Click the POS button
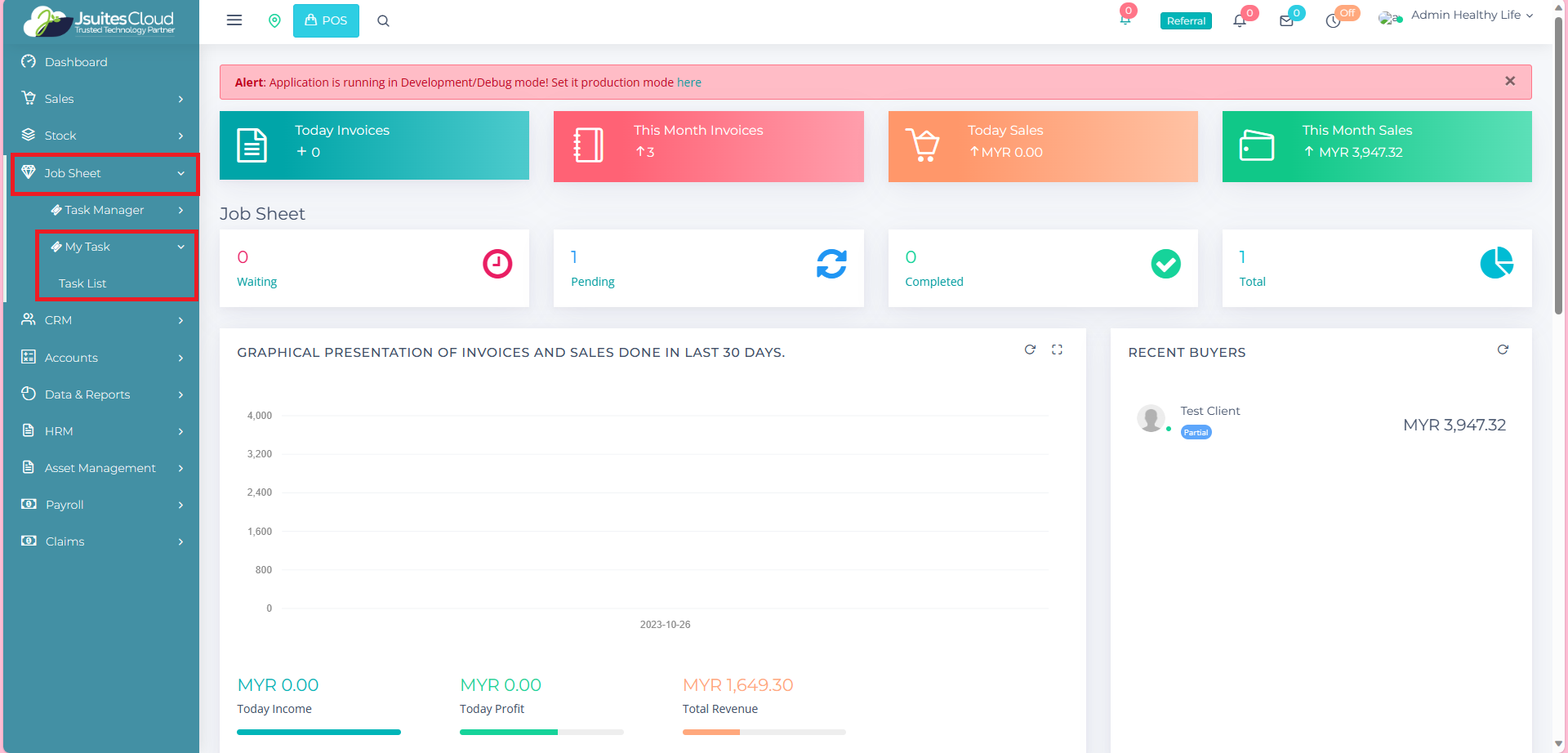The image size is (1568, 753). [x=326, y=20]
